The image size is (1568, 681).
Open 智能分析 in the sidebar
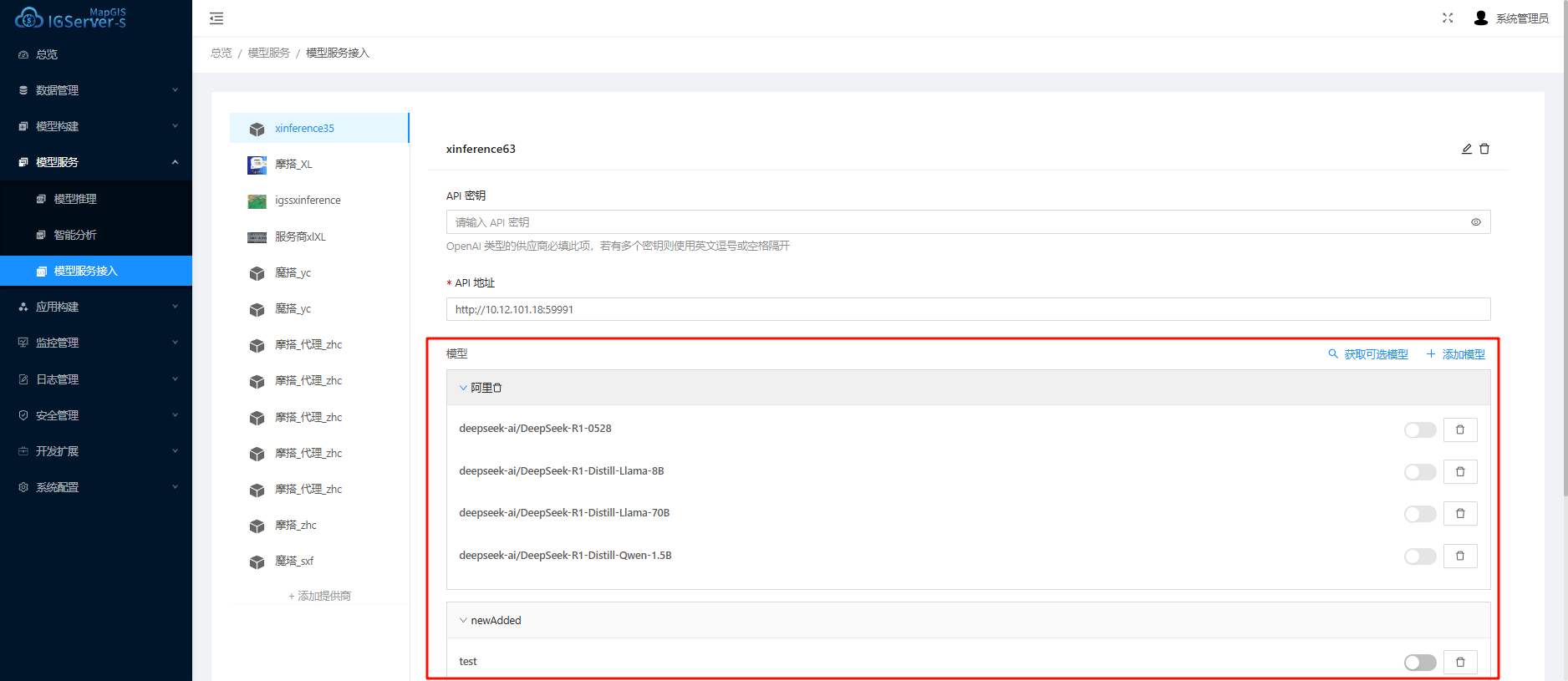click(x=75, y=235)
